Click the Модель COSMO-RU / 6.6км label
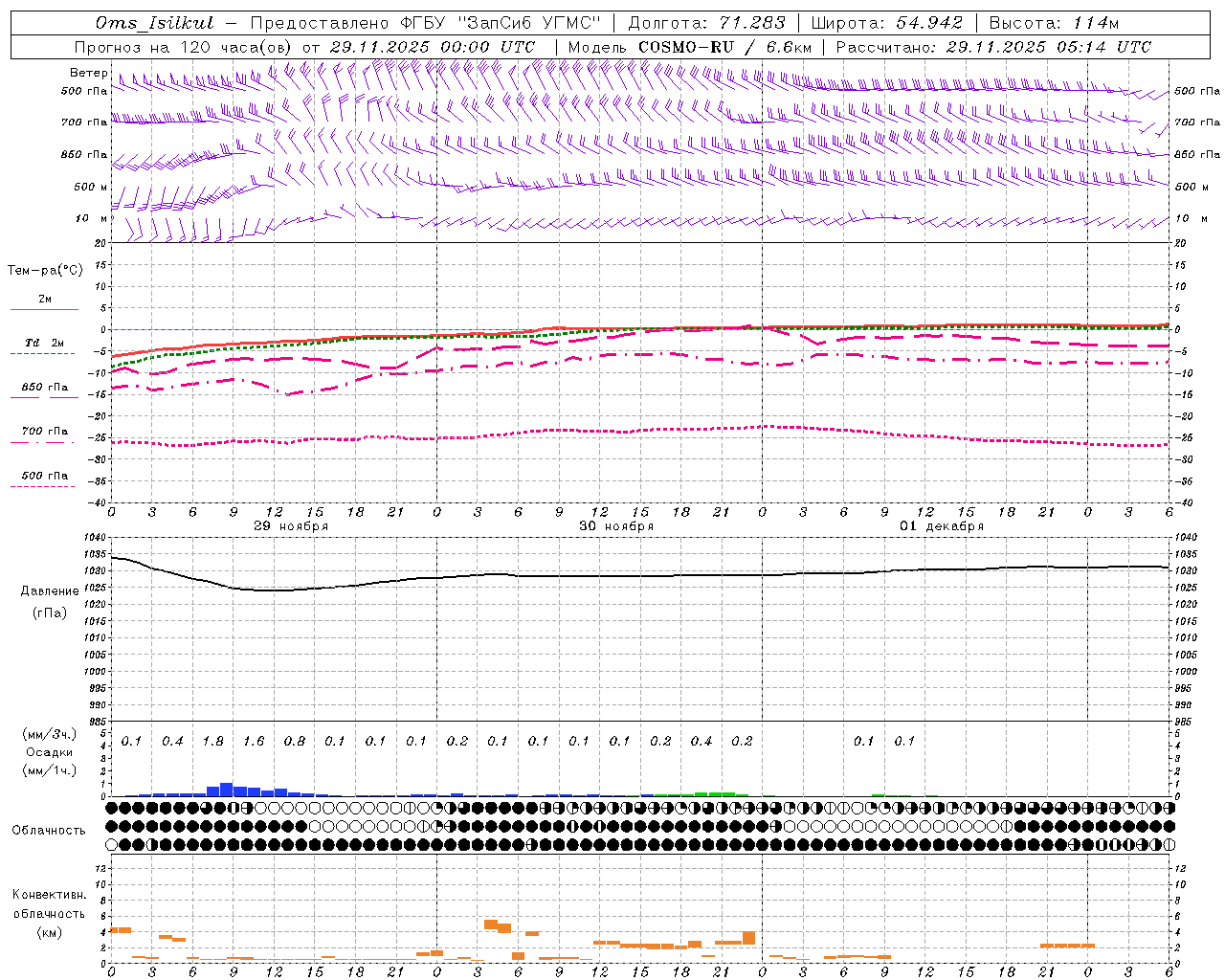The height and width of the screenshot is (980, 1225). coord(689,47)
